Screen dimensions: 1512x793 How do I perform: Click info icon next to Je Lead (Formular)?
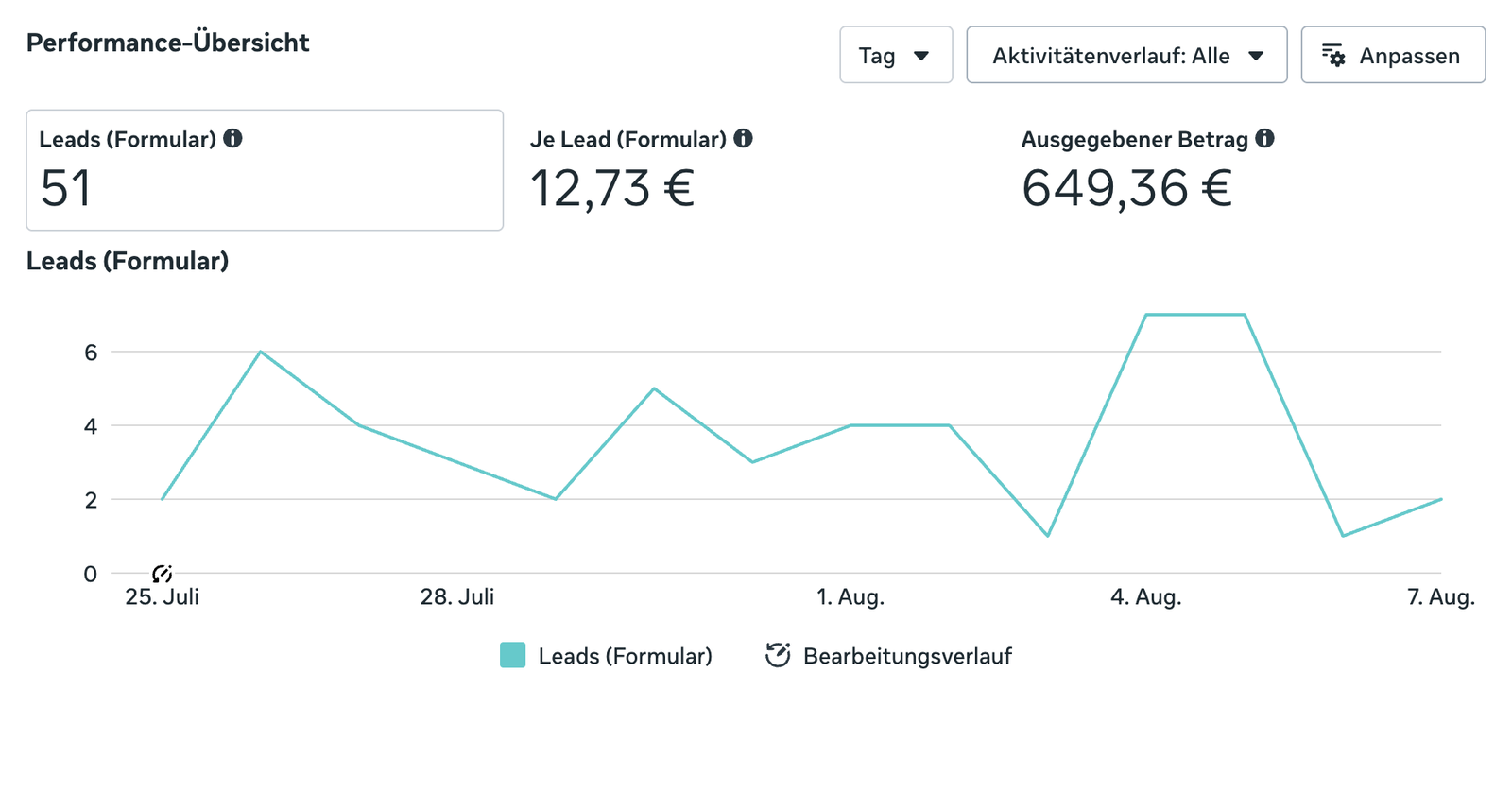pyautogui.click(x=744, y=139)
